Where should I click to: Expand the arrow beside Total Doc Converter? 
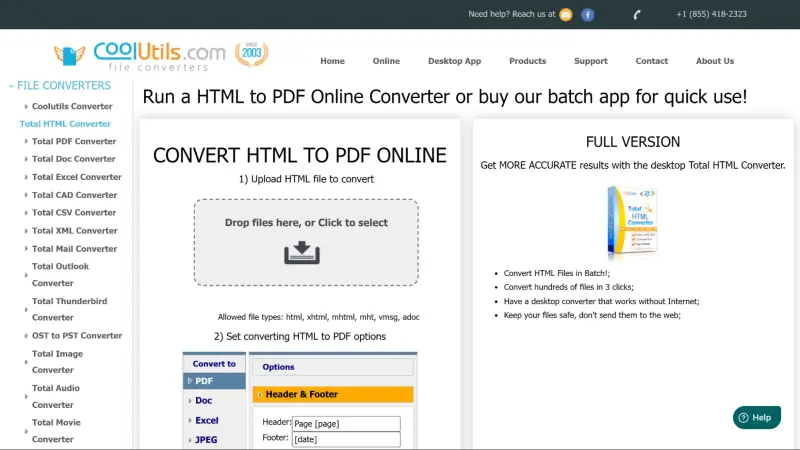(26, 159)
